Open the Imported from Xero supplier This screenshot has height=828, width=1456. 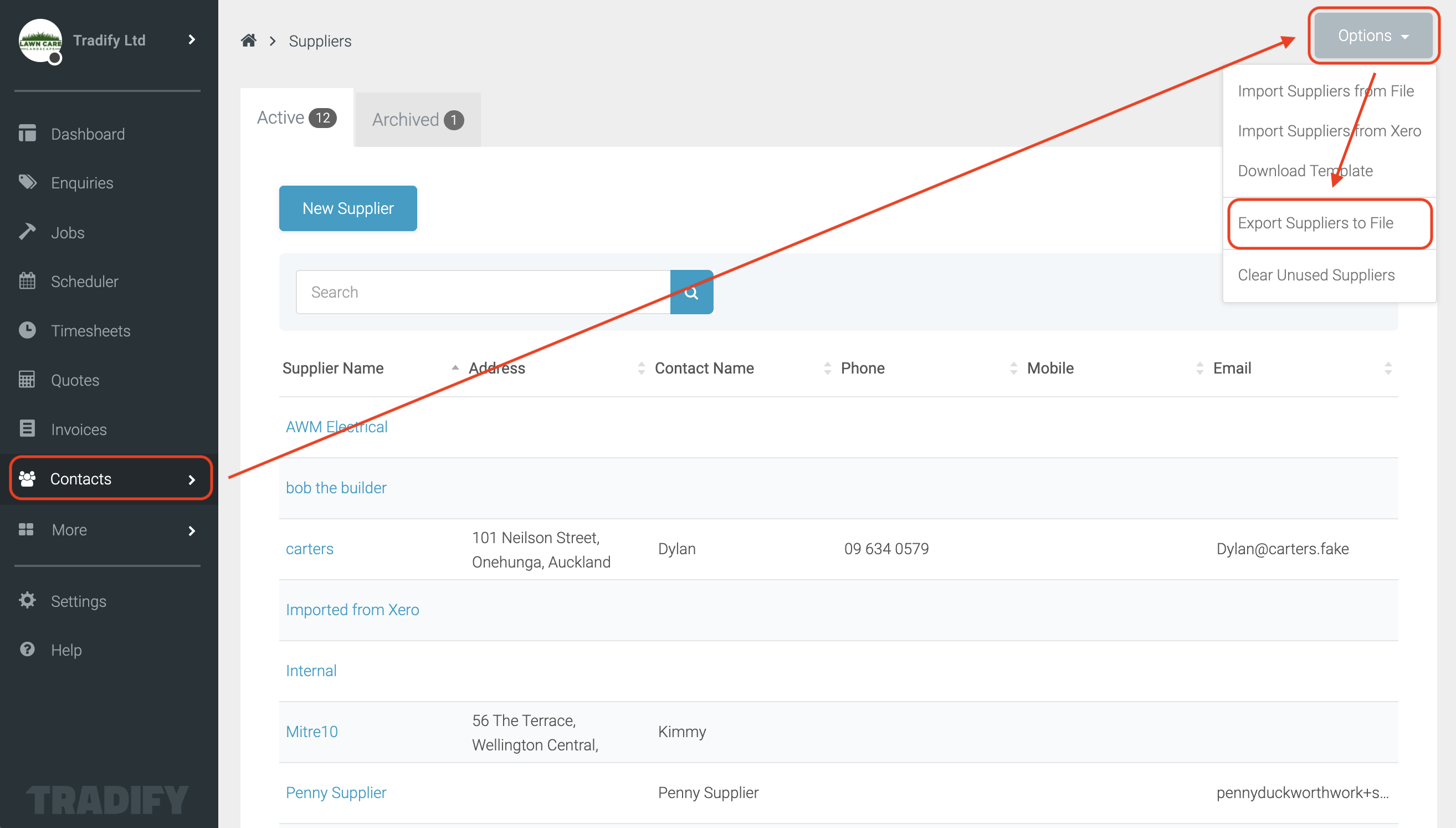pos(352,610)
